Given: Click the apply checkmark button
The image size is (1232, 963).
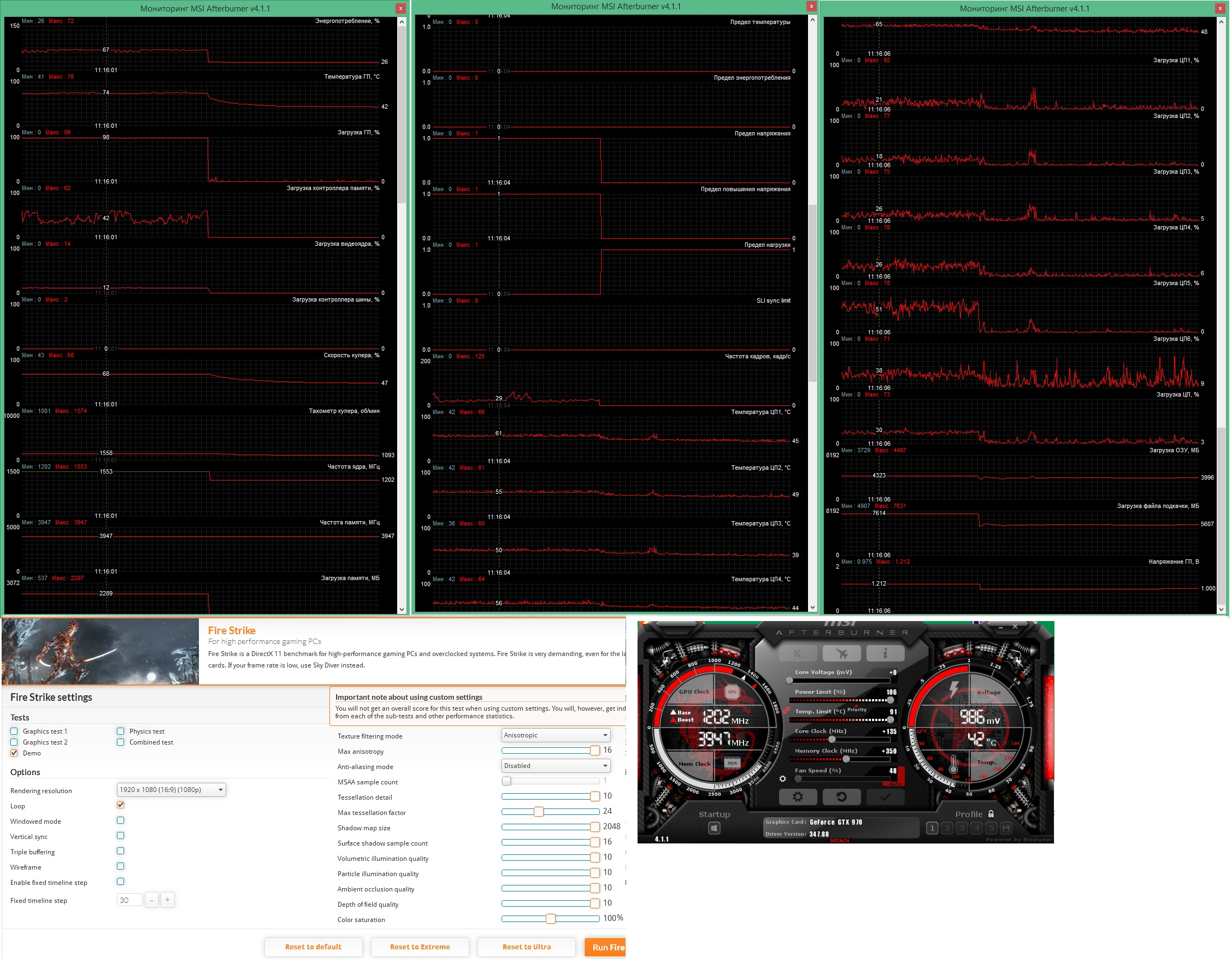Looking at the screenshot, I should point(885,797).
